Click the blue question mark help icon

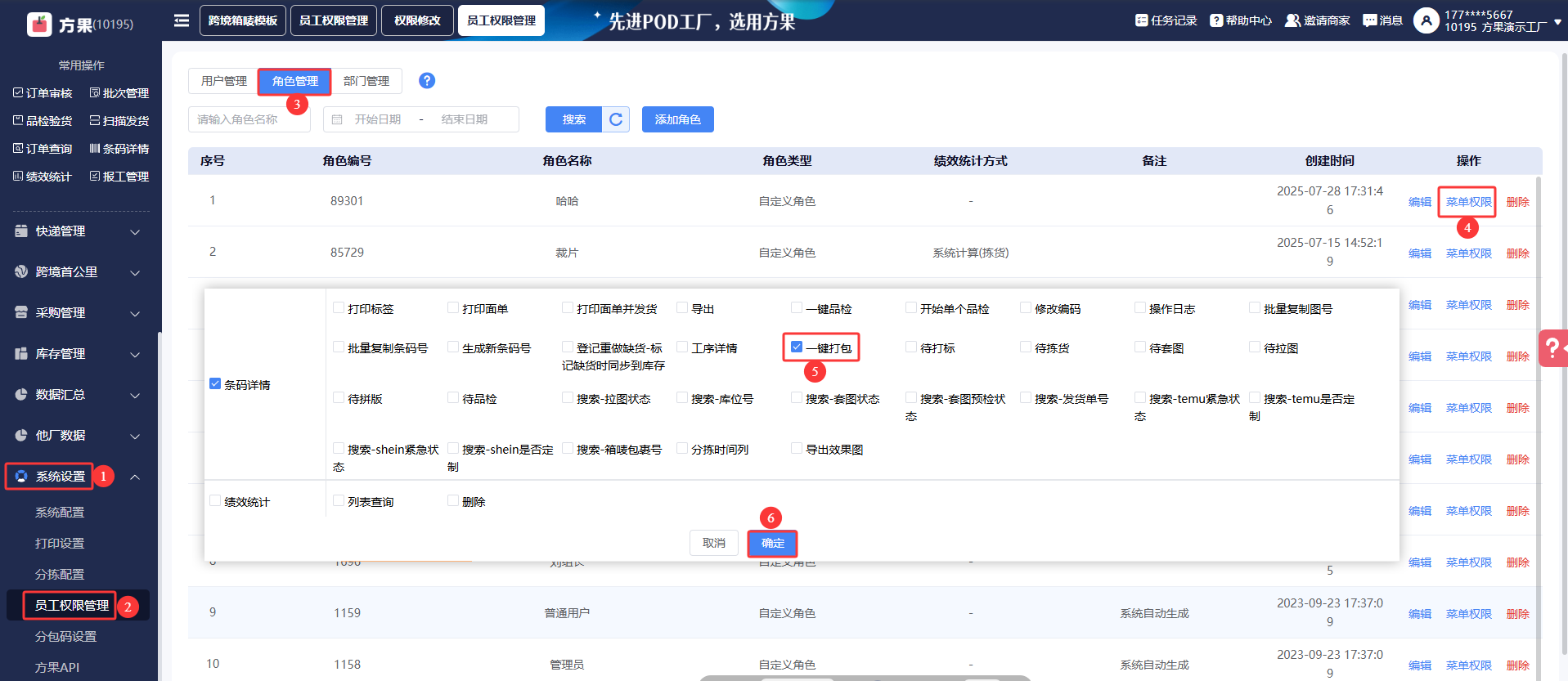[x=427, y=80]
